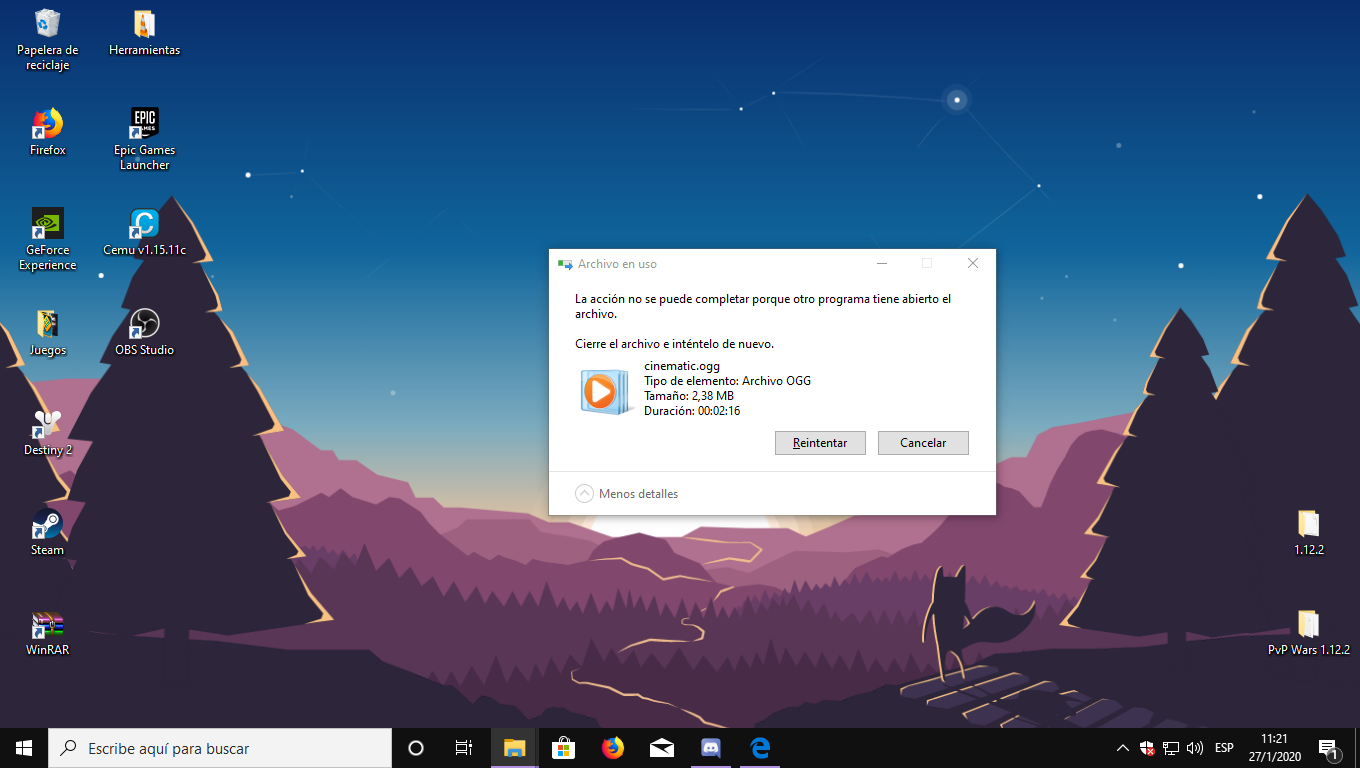Open Microsoft Store from the taskbar
The height and width of the screenshot is (768, 1360).
point(563,748)
